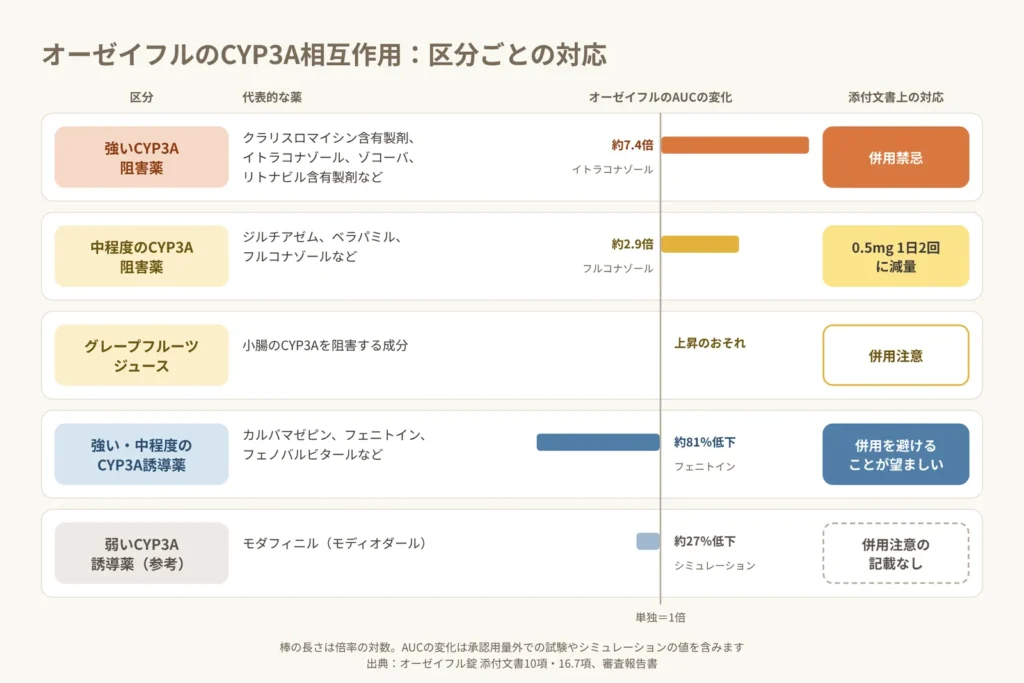Click the text 小腸のCYP3Aを阻害する成分

[325, 345]
